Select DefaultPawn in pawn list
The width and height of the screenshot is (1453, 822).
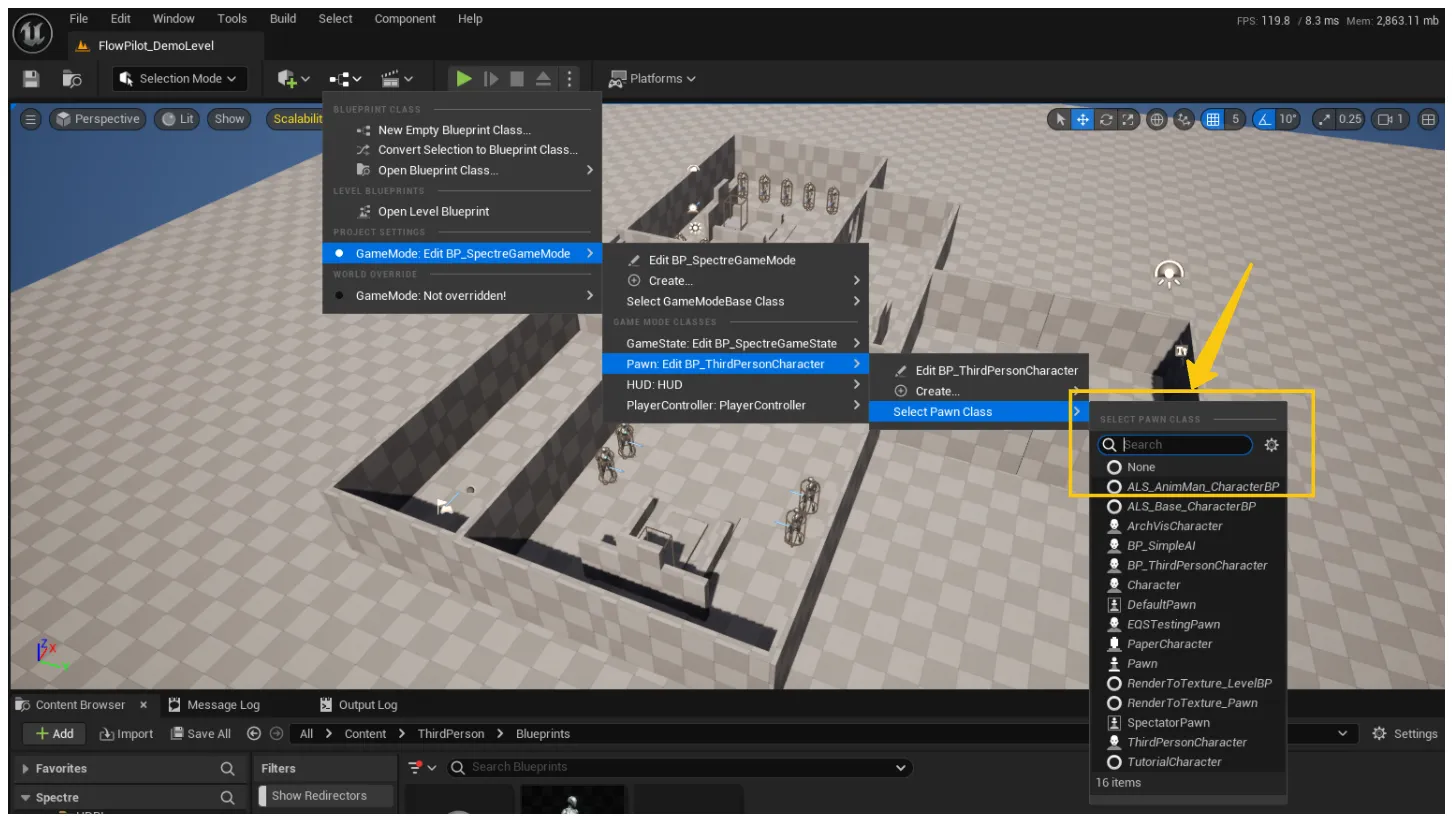(1187, 605)
